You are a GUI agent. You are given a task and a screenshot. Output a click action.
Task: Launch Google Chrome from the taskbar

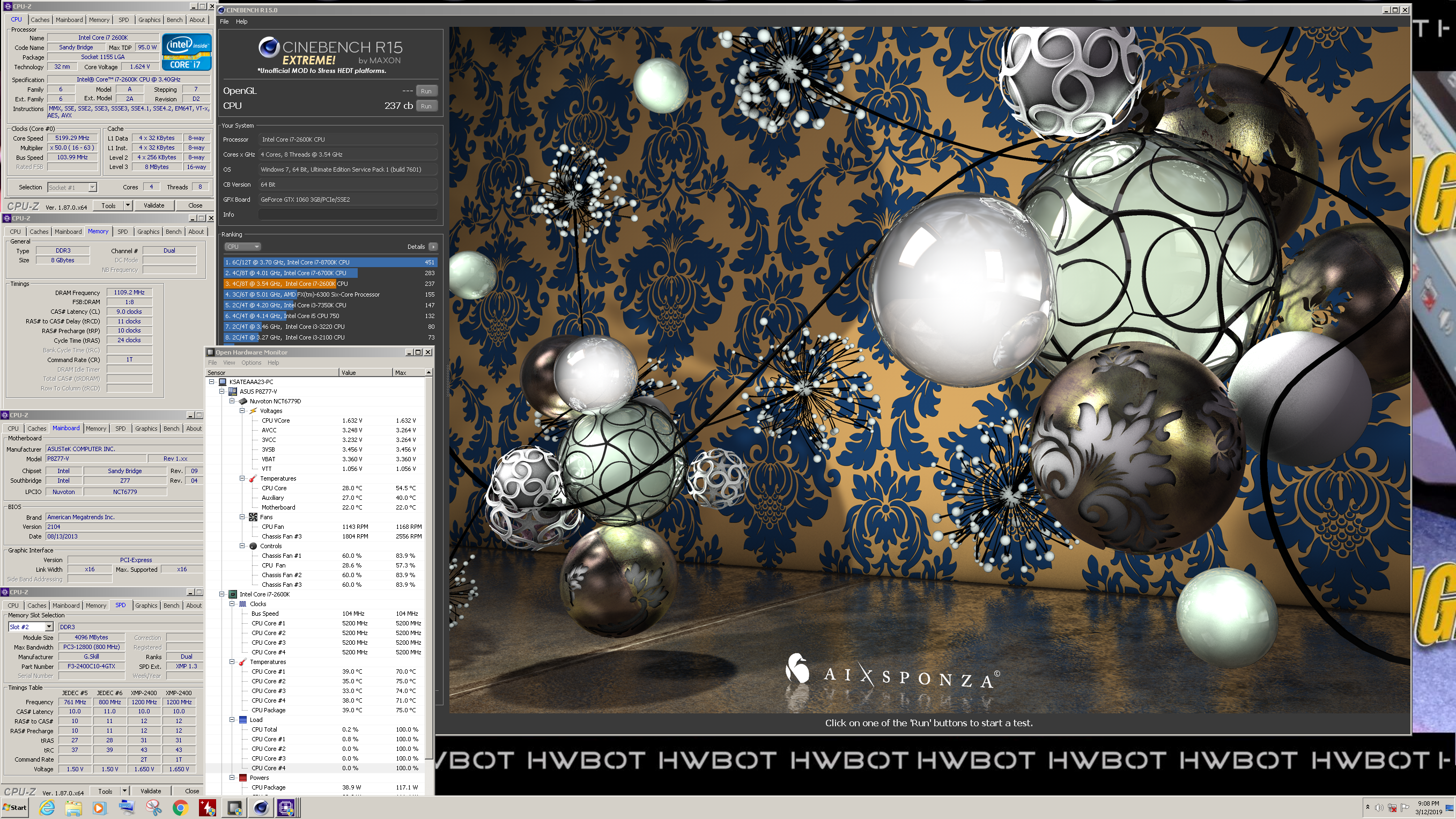coord(180,808)
